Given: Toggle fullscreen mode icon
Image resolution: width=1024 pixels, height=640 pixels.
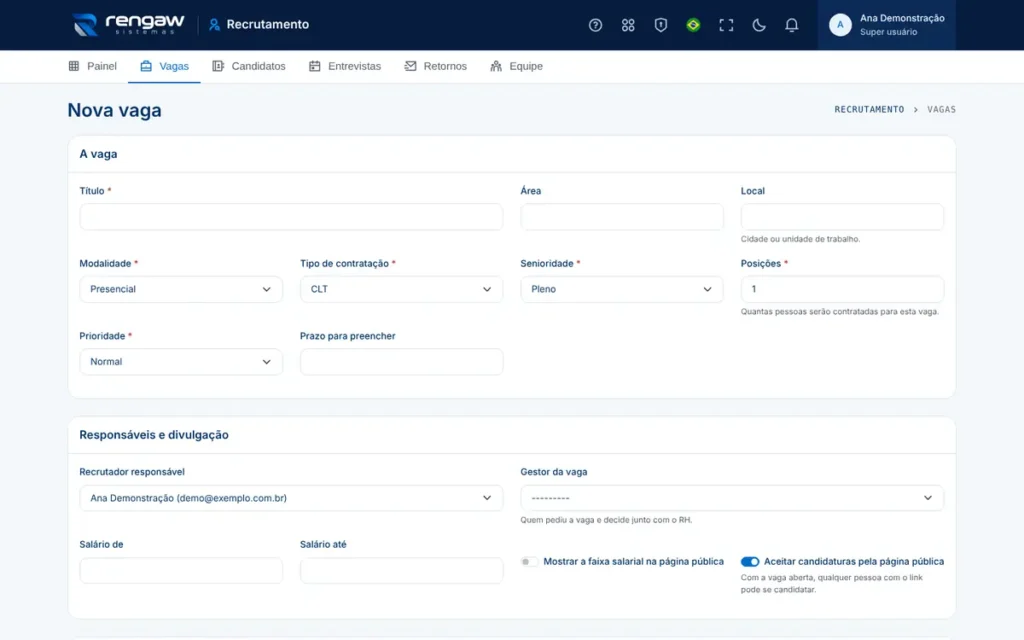Looking at the screenshot, I should pyautogui.click(x=726, y=25).
